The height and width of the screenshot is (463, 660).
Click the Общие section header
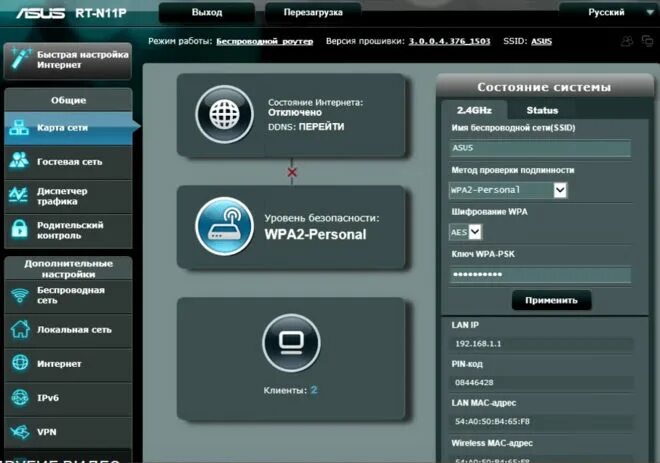pyautogui.click(x=68, y=100)
